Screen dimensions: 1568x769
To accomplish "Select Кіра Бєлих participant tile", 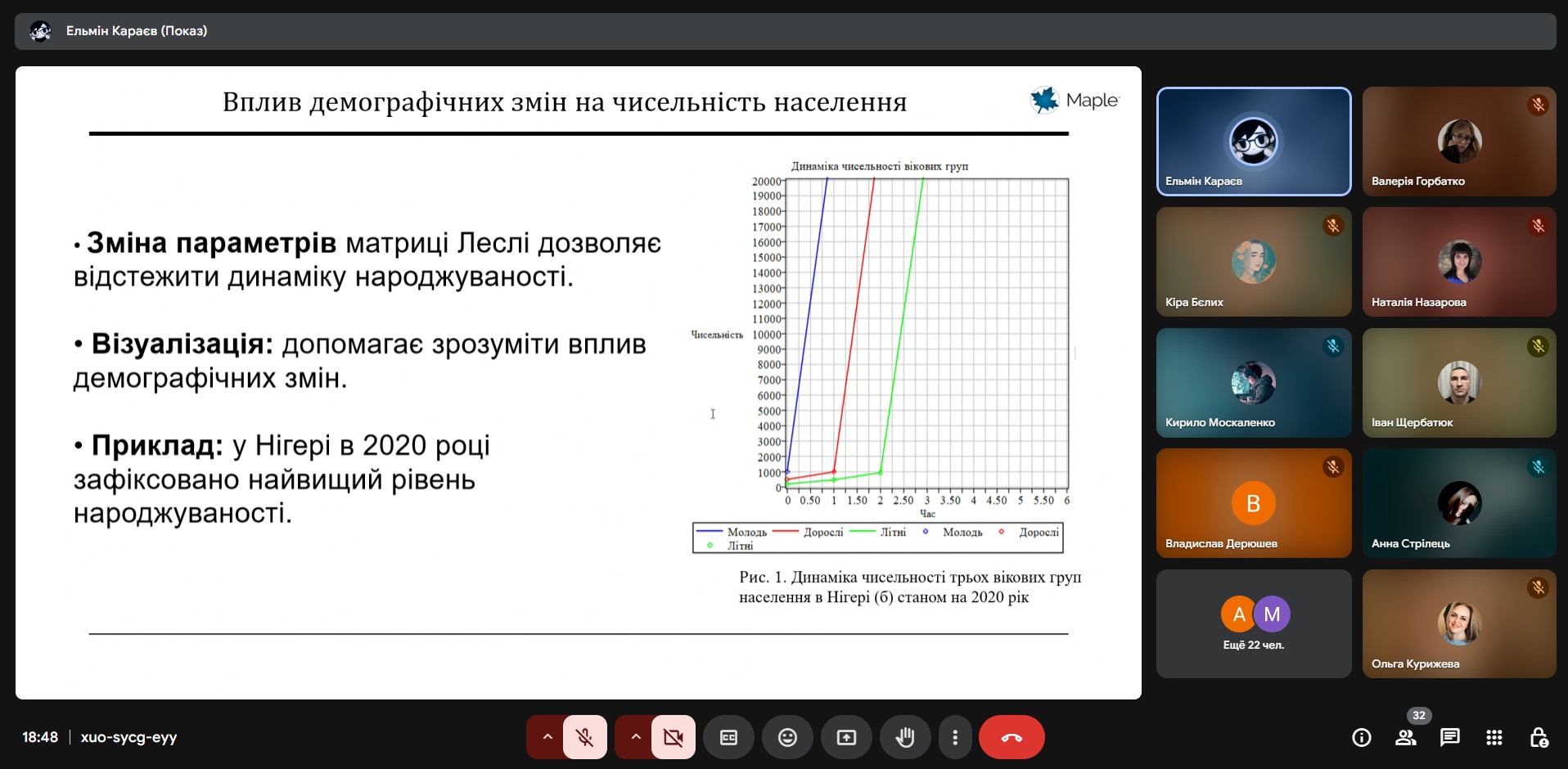I will [x=1254, y=262].
